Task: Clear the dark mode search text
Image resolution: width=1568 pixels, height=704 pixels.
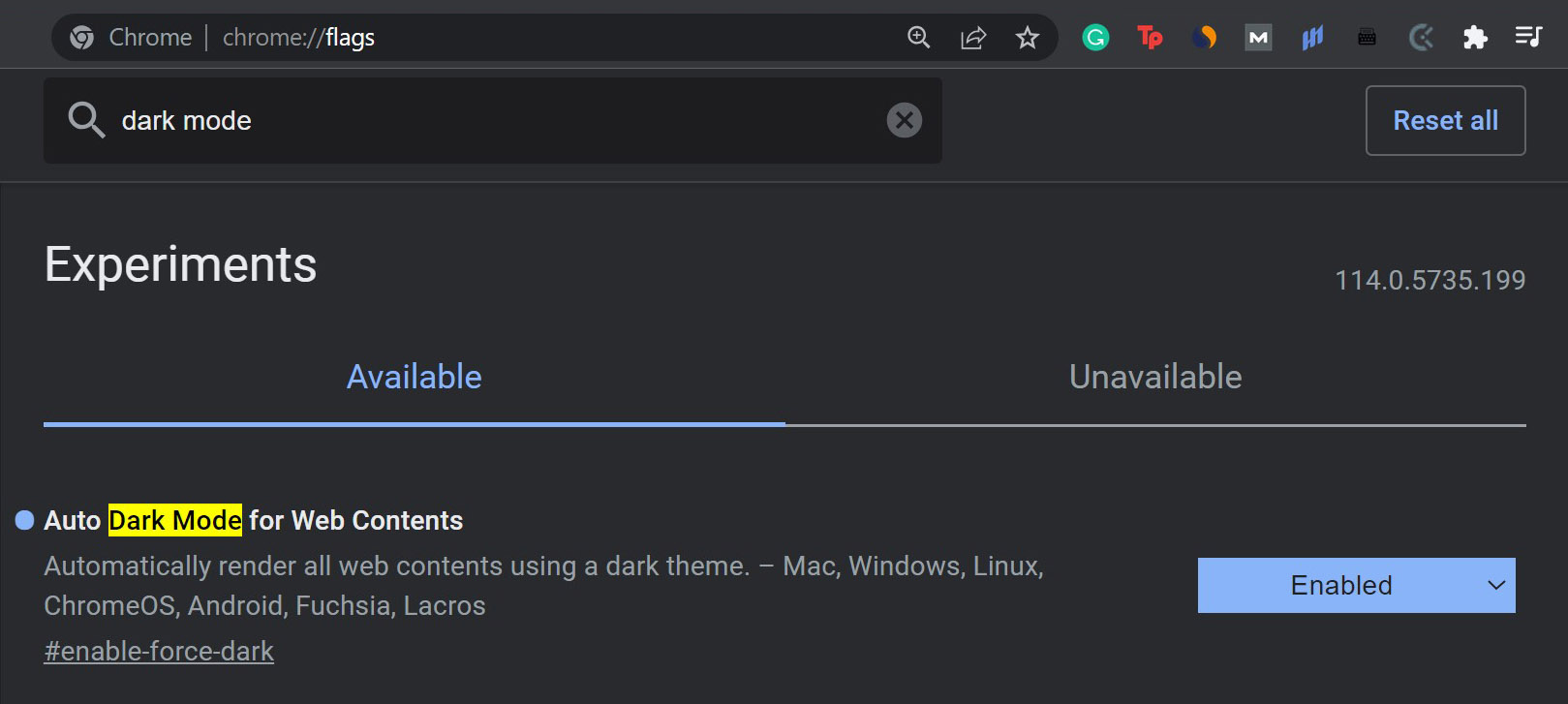Action: click(x=904, y=120)
